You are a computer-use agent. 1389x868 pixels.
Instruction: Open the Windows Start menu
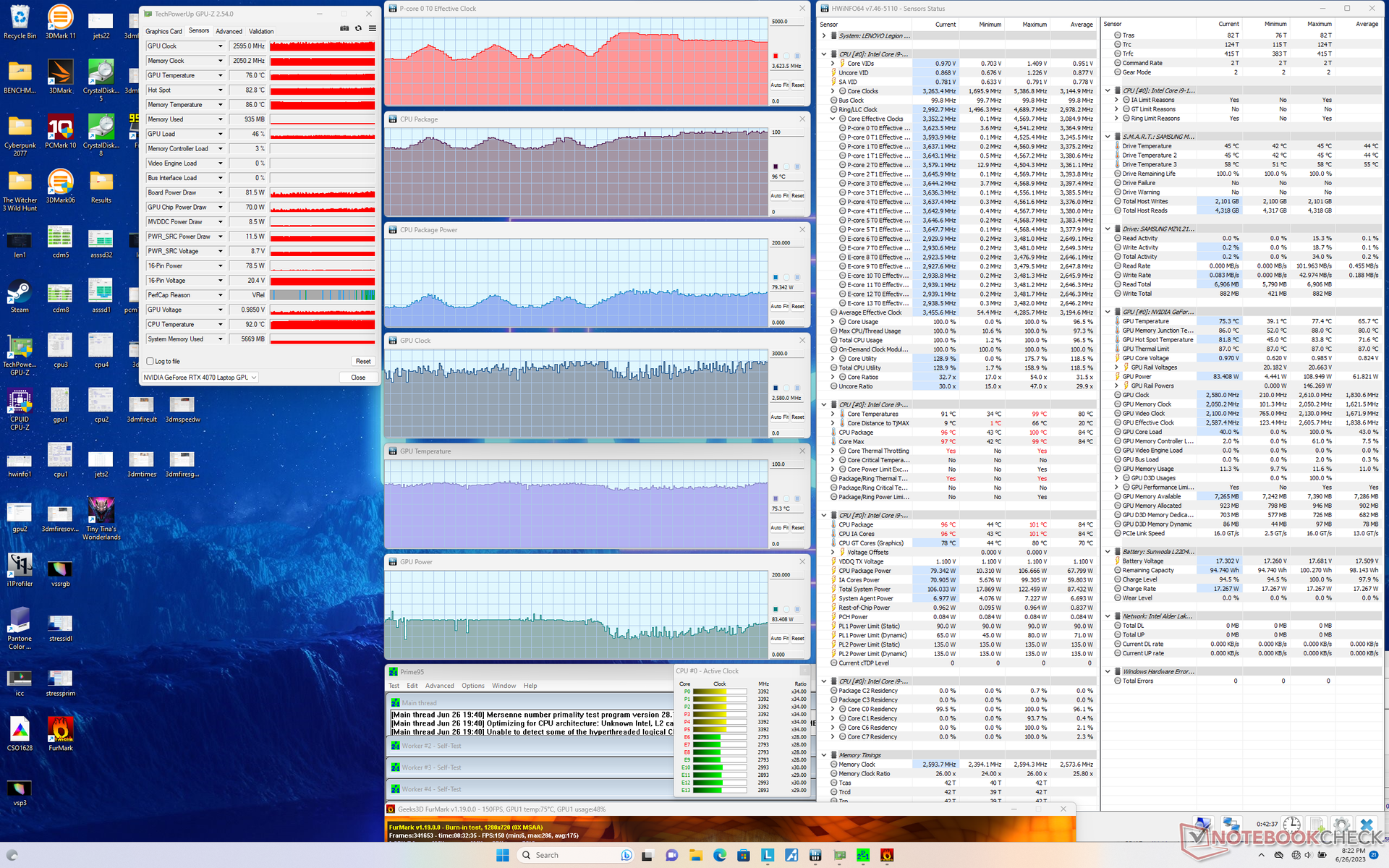click(x=503, y=855)
